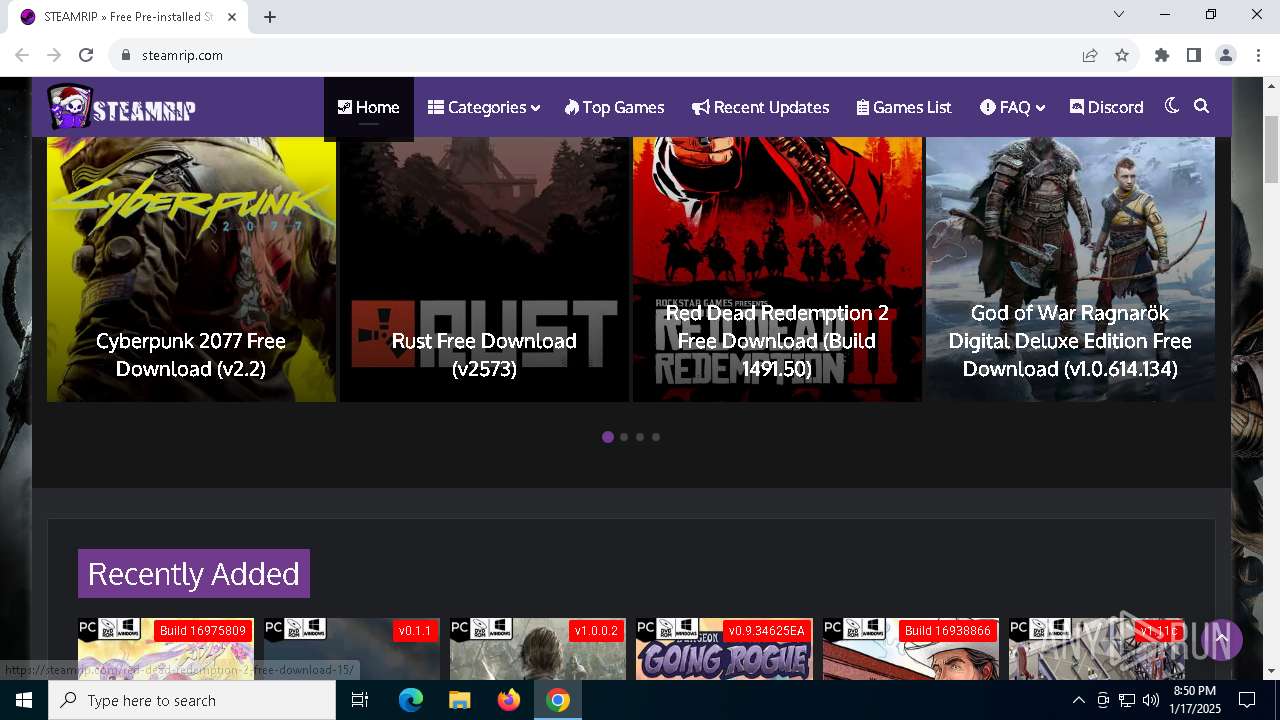Viewport: 1280px width, 720px height.
Task: Share this page icon in address bar
Action: point(1090,55)
